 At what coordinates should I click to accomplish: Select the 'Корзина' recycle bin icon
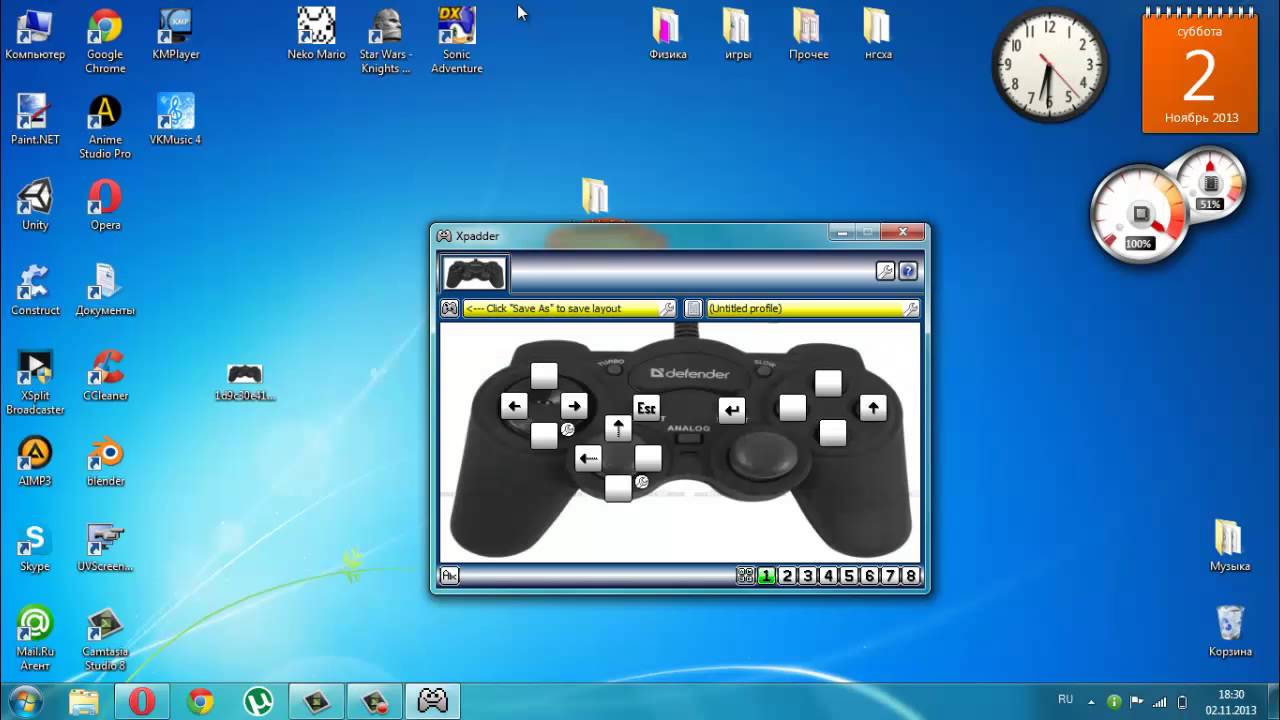1230,631
